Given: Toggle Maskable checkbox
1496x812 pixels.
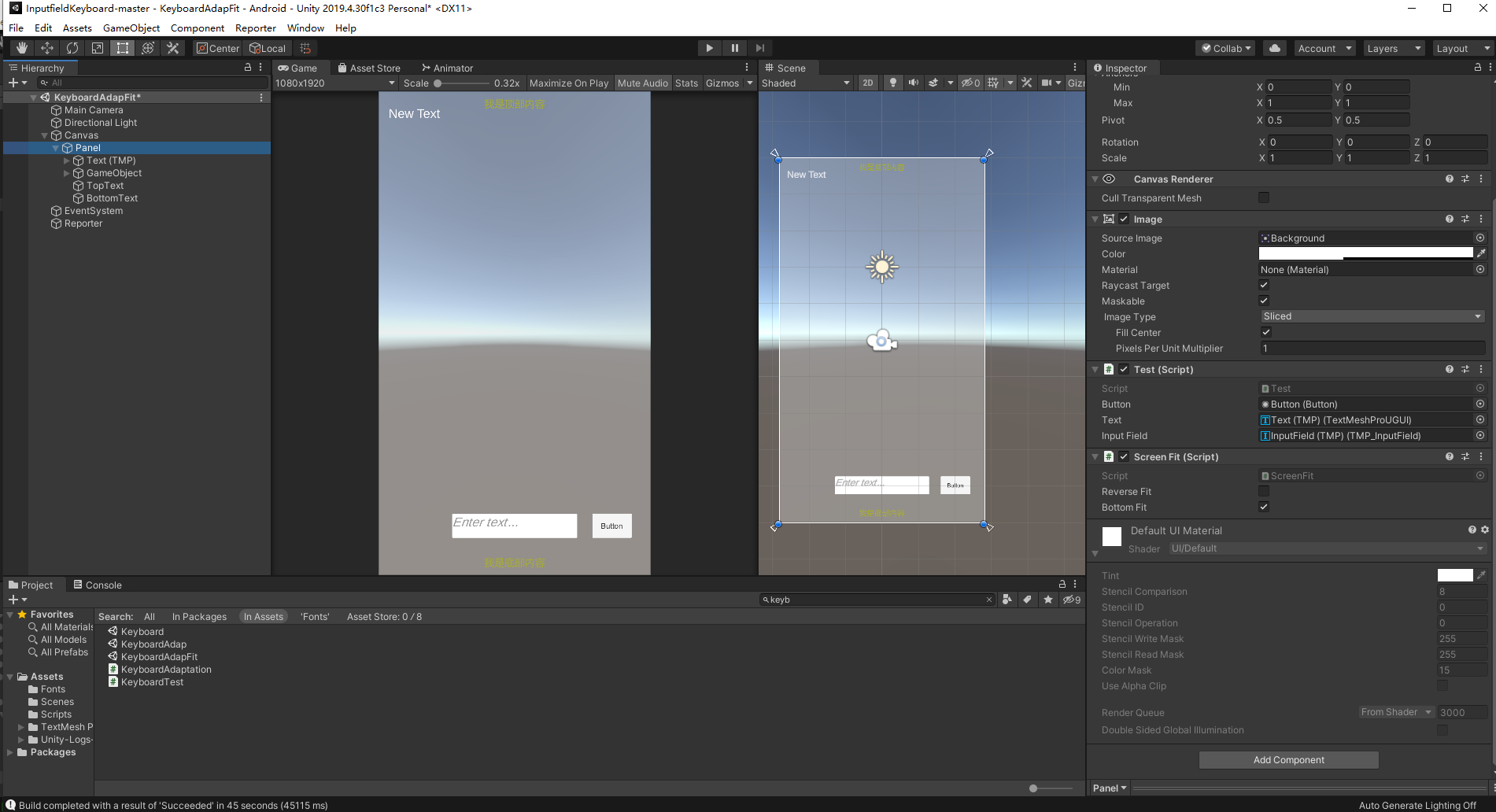Looking at the screenshot, I should click(1264, 301).
